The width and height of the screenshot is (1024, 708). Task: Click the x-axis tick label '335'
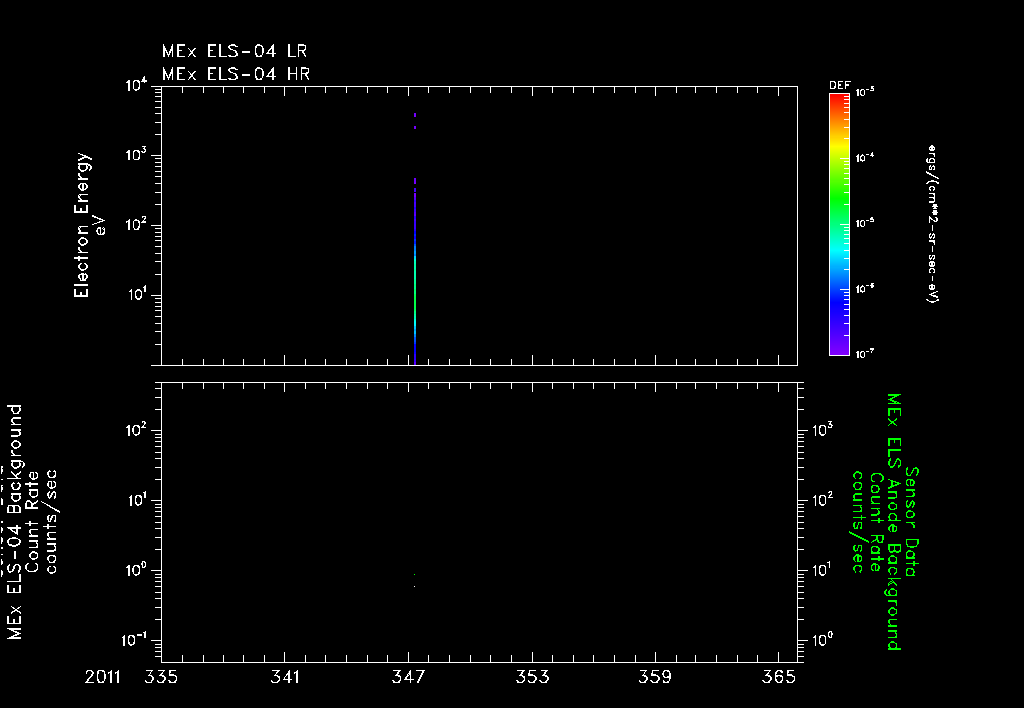[x=161, y=677]
